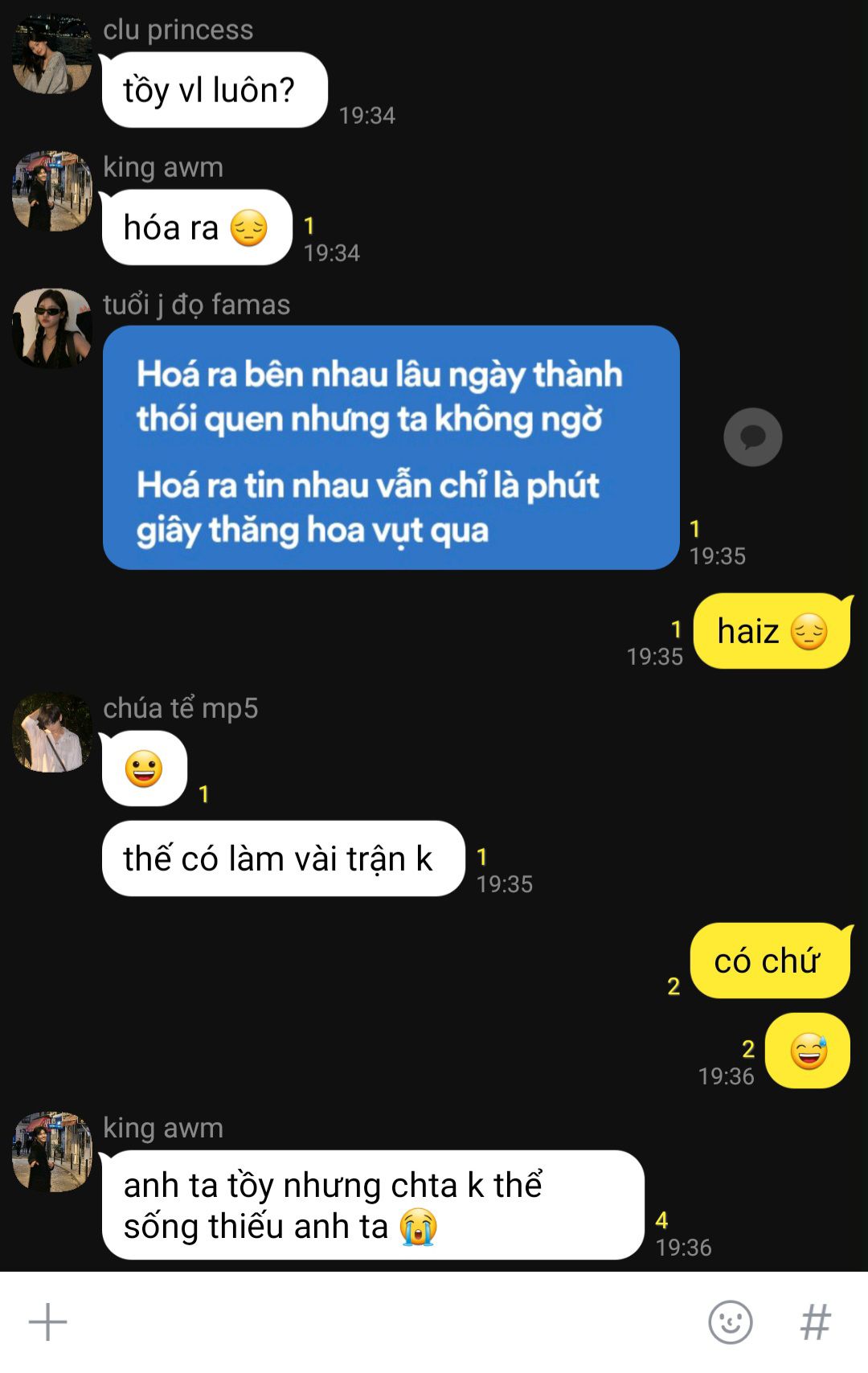Tap the yellow 'haiz' message bubble
Viewport: 868px width, 1373px height.
pos(772,631)
